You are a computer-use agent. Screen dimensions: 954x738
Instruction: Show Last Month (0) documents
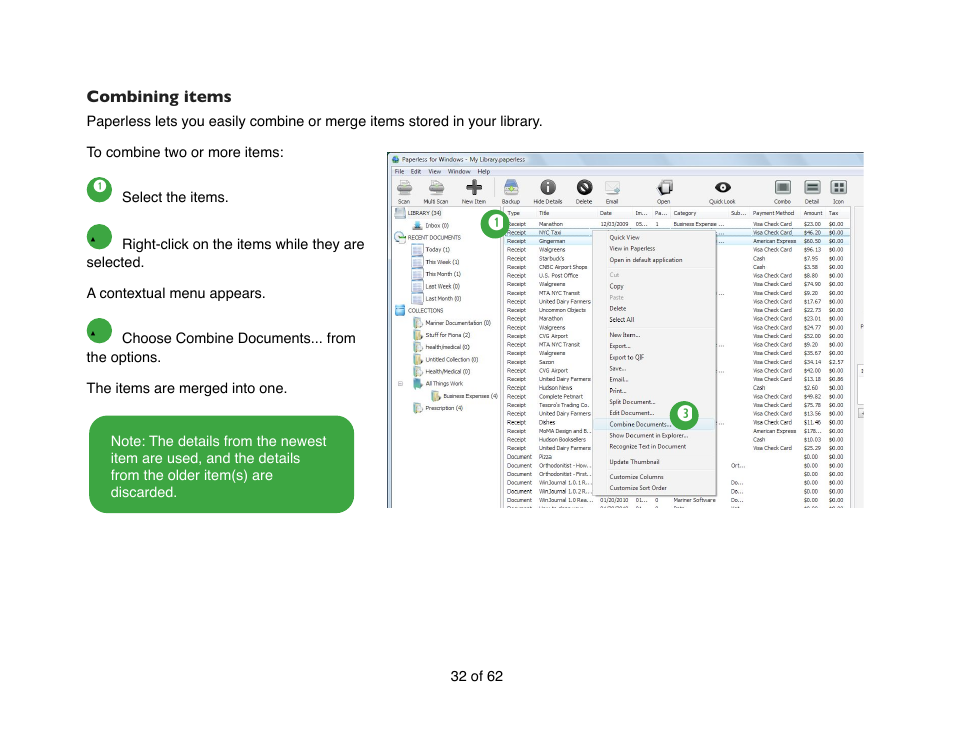click(x=443, y=298)
